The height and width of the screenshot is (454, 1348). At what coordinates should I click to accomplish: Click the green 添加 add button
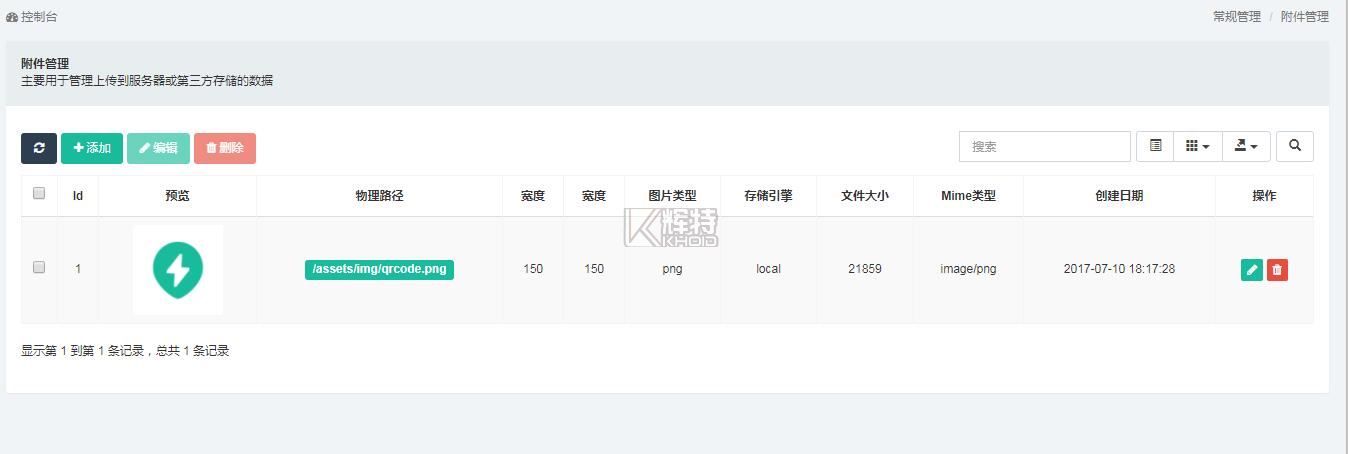(x=92, y=148)
